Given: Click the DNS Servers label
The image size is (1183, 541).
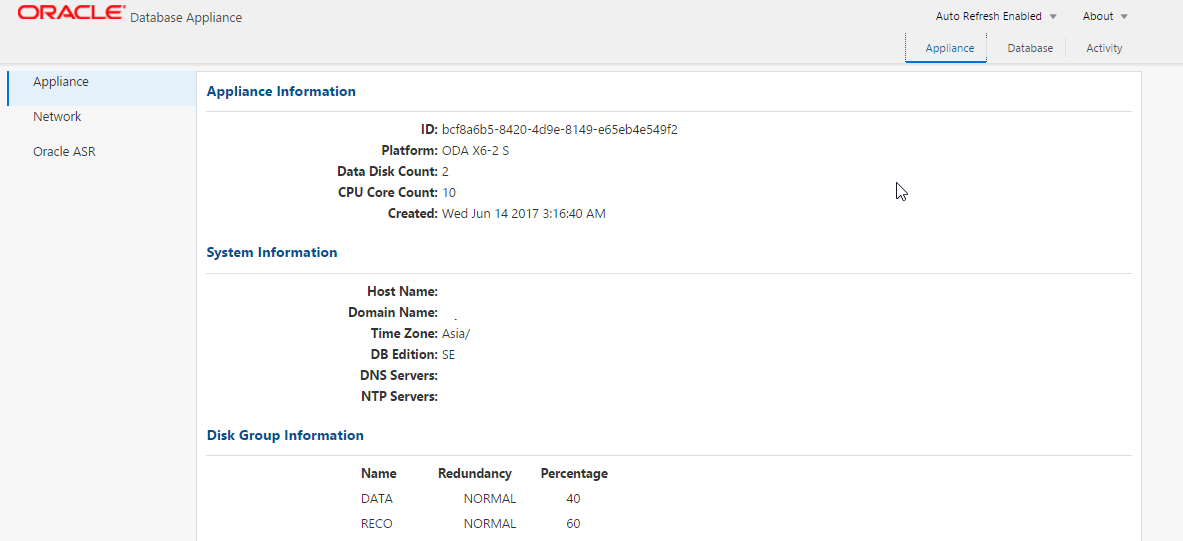Looking at the screenshot, I should (x=399, y=376).
